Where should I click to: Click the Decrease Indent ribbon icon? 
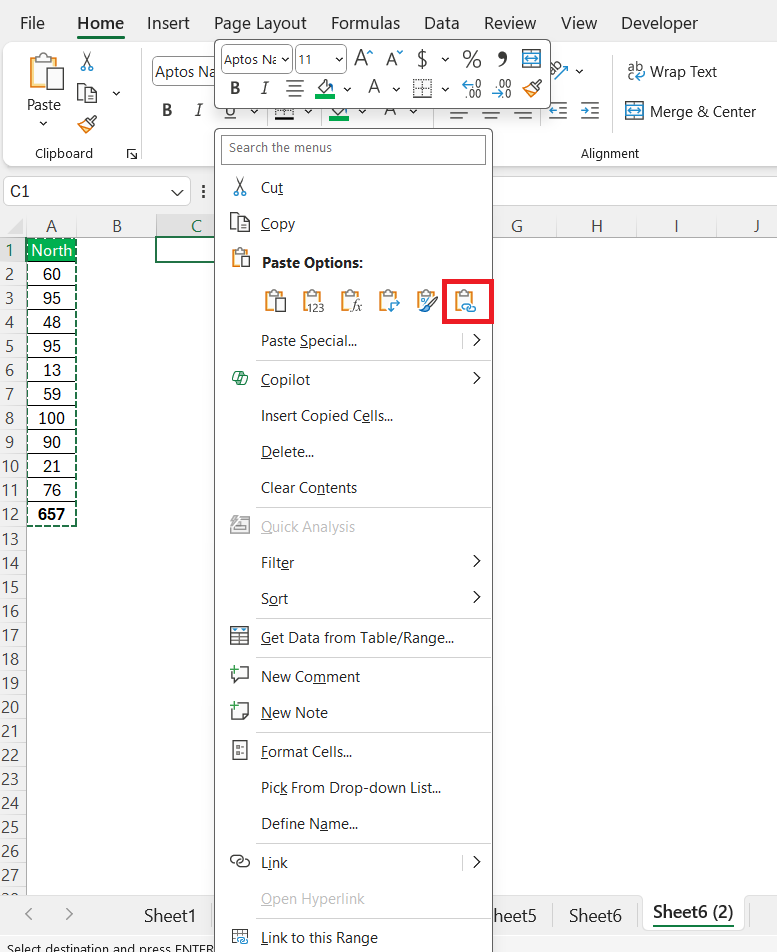tap(558, 110)
